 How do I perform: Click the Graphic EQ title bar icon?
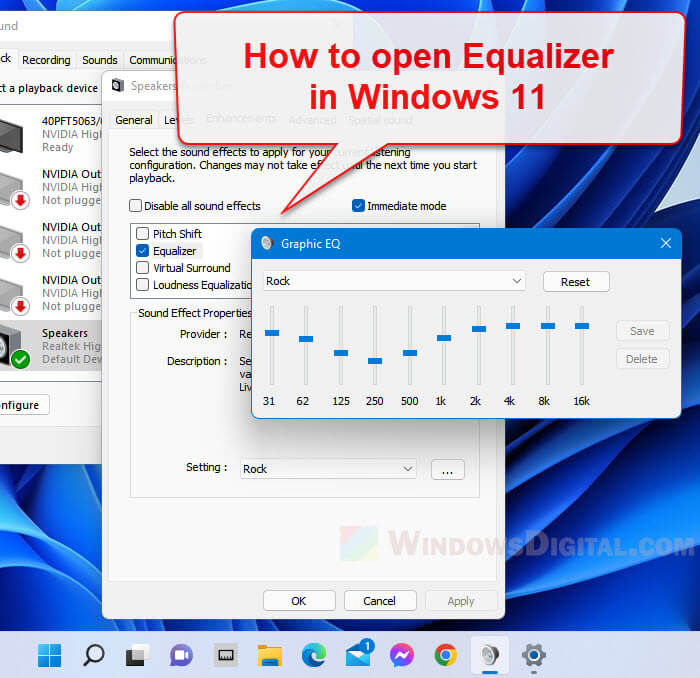coord(267,243)
